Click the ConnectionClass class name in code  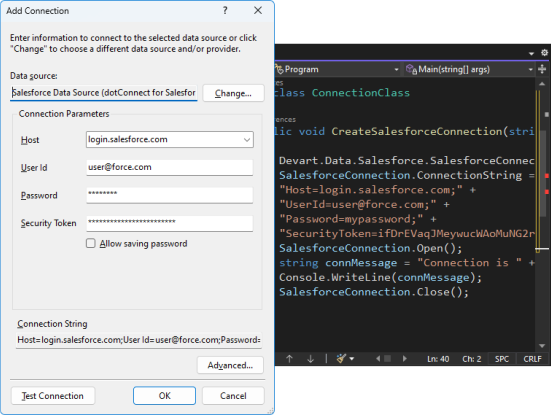point(361,93)
